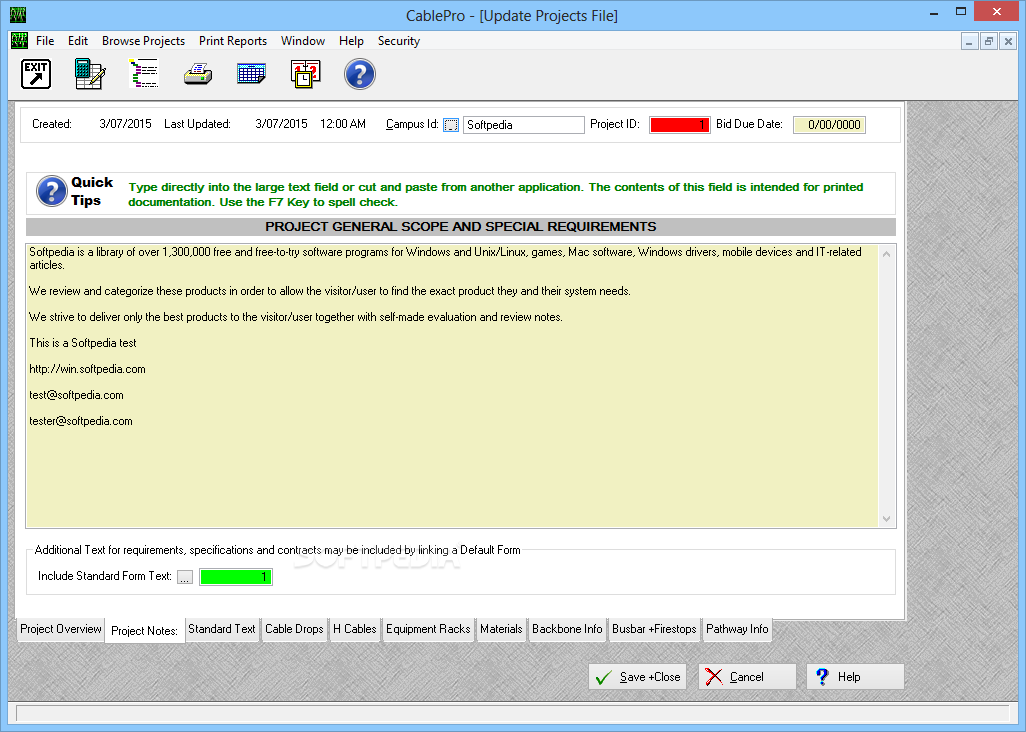Open the Cable Drops tab
Viewport: 1026px width, 732px height.
point(294,629)
